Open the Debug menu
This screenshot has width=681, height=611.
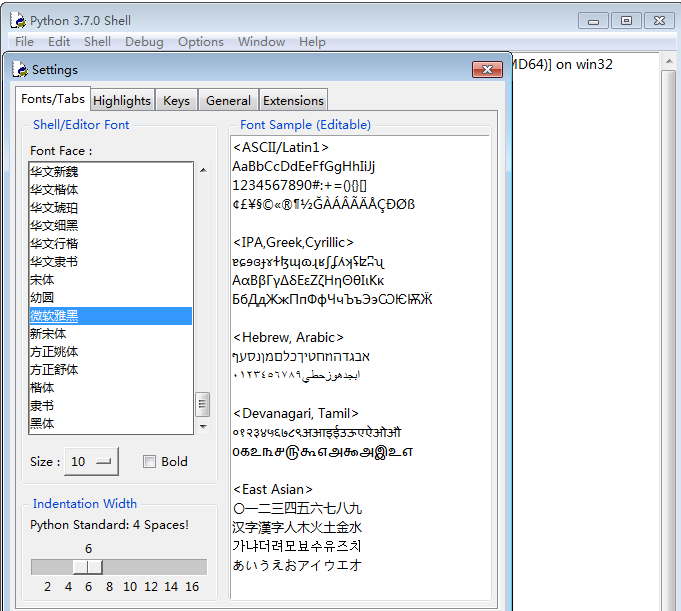point(144,42)
